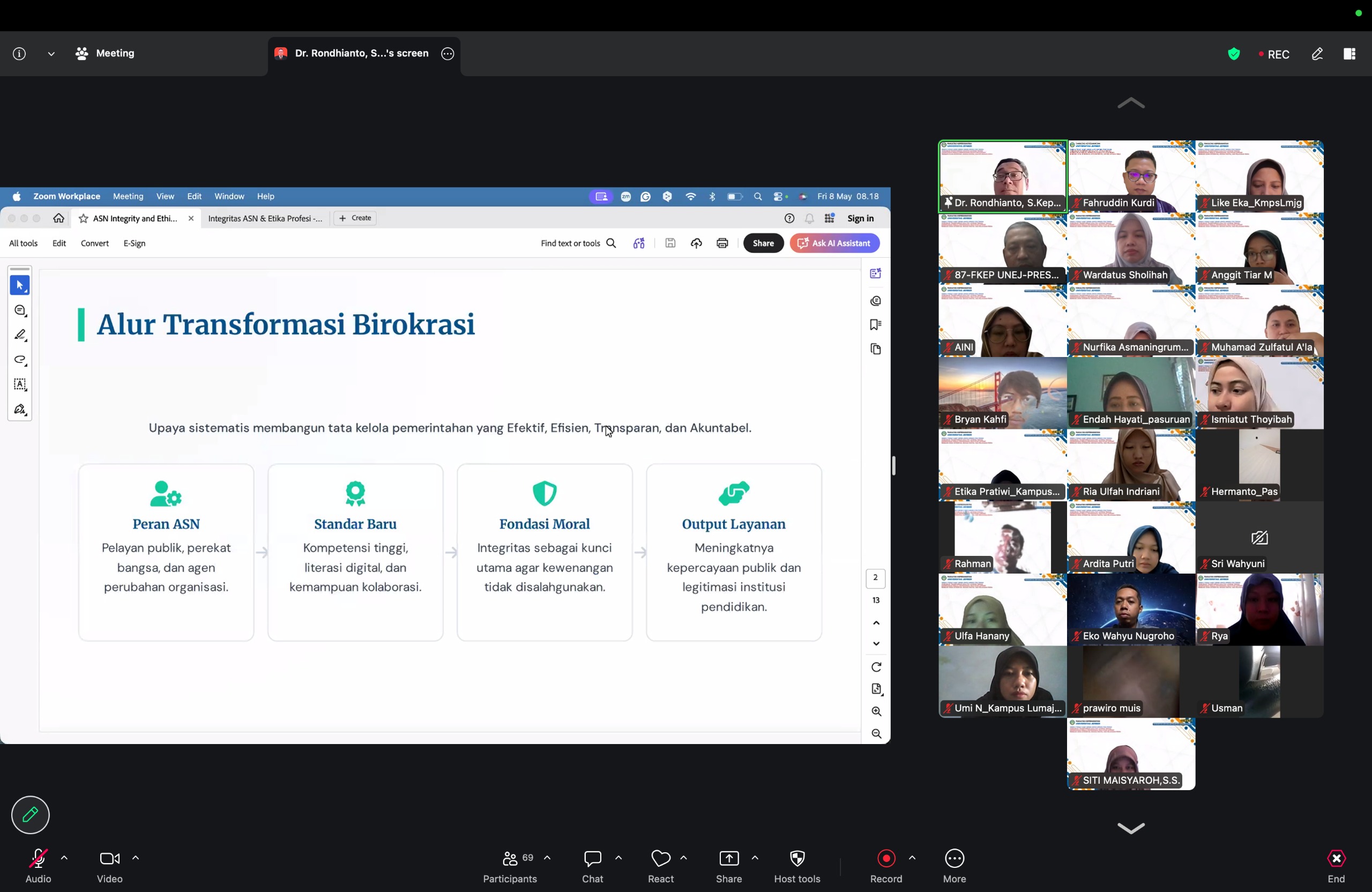This screenshot has width=1372, height=892.
Task: Unmute the Audio microphone
Action: coord(38,866)
